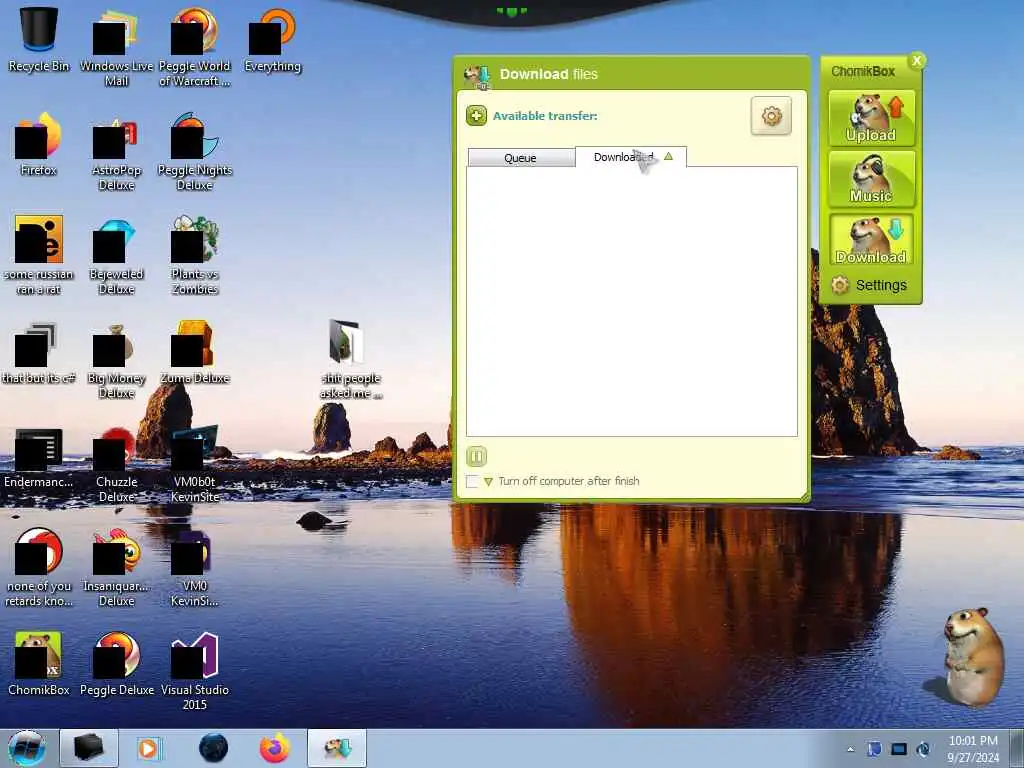Switch to the Downloaded tab
This screenshot has height=768, width=1024.
click(631, 157)
